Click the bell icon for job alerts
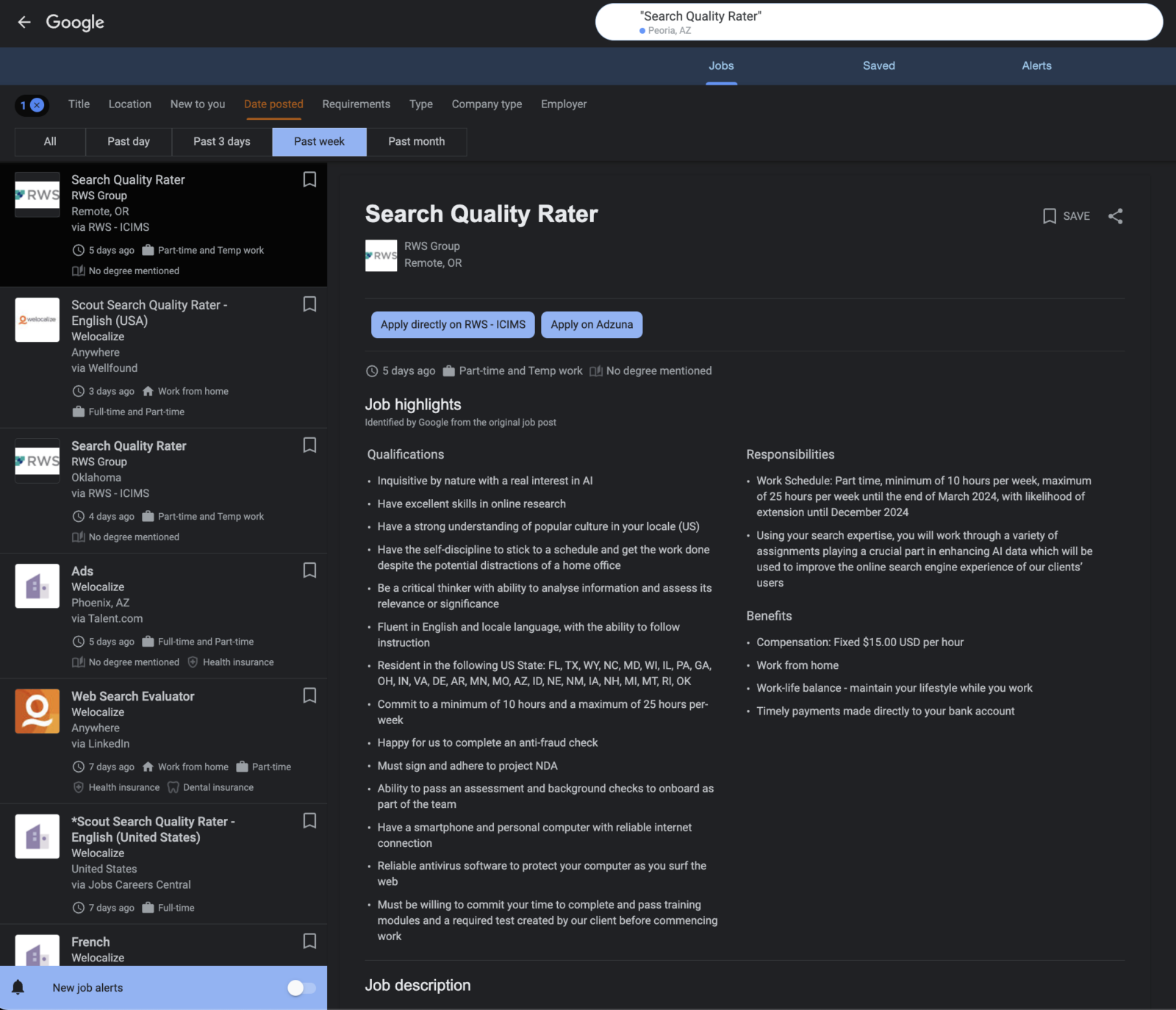The image size is (1176, 1010). (x=18, y=987)
